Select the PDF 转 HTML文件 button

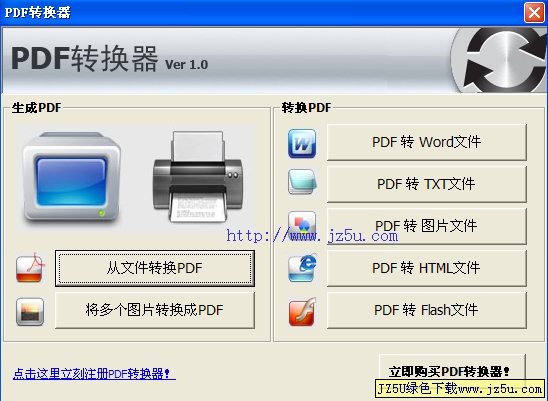tap(426, 268)
